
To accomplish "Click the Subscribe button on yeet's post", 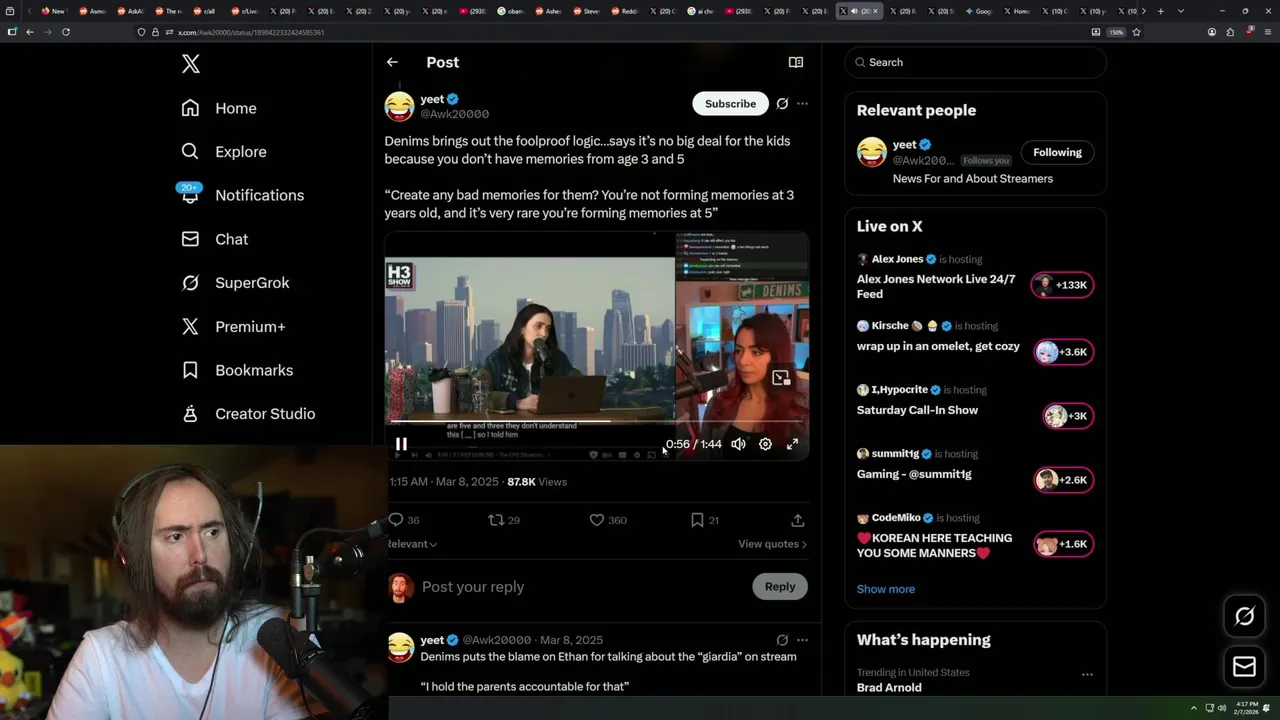I will [730, 104].
